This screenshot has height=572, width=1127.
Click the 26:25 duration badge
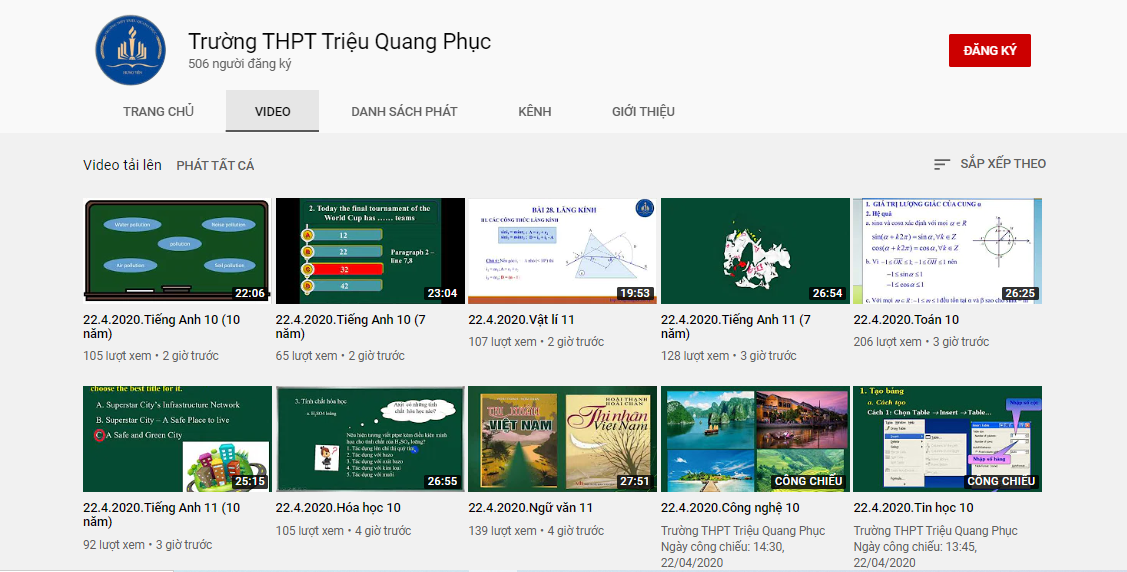point(1021,293)
